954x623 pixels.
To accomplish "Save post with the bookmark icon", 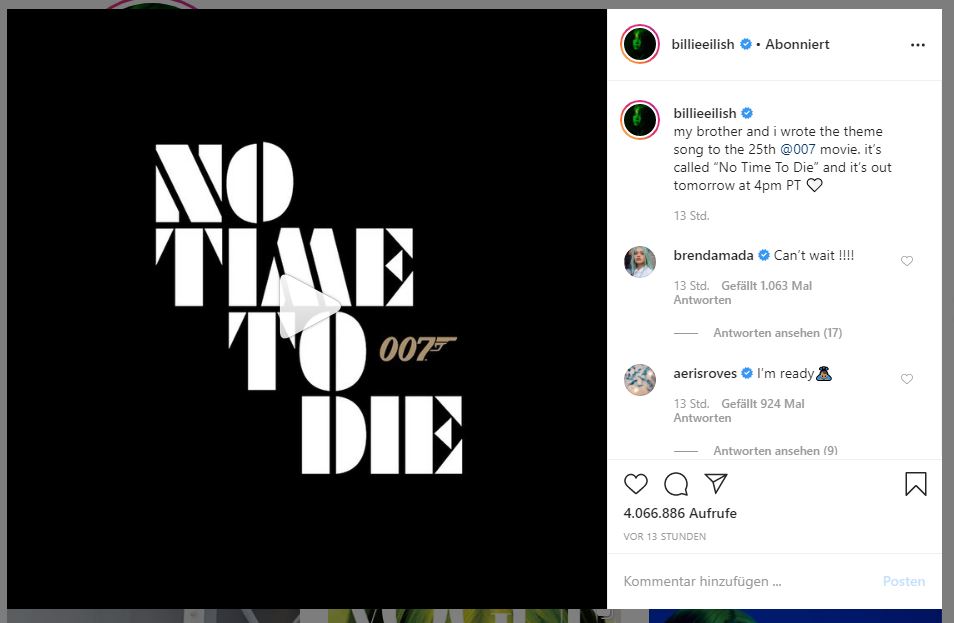I will pyautogui.click(x=916, y=484).
